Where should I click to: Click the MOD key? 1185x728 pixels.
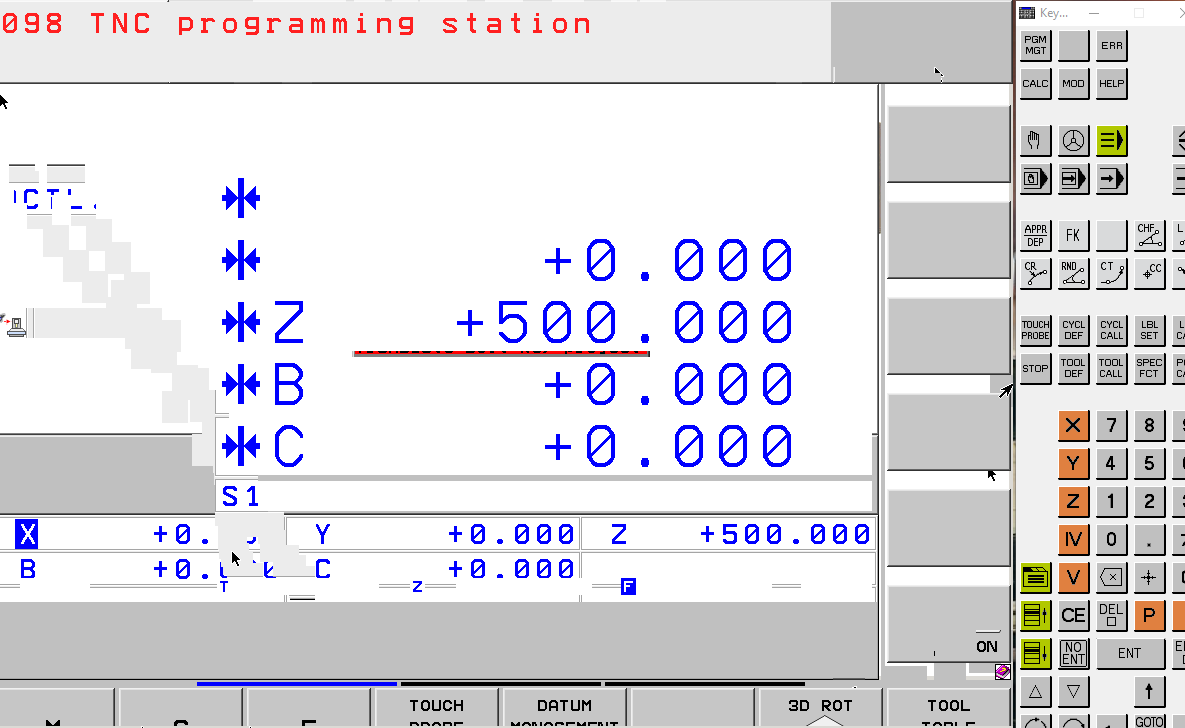[x=1073, y=84]
